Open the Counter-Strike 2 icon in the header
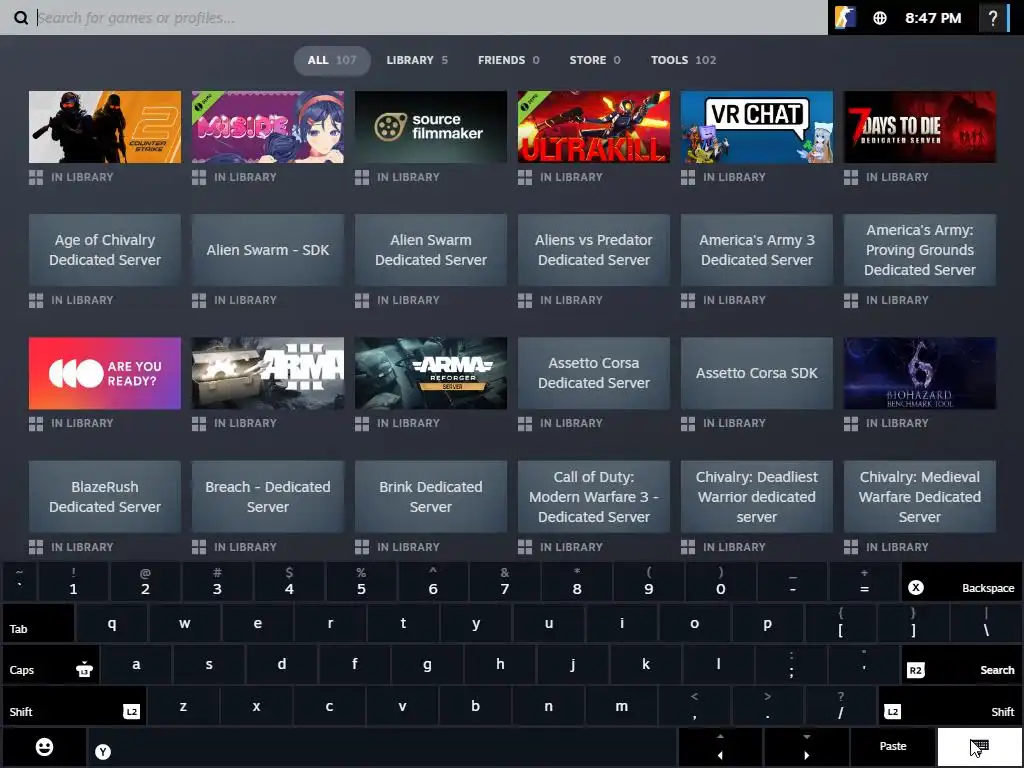The width and height of the screenshot is (1024, 768). point(844,18)
